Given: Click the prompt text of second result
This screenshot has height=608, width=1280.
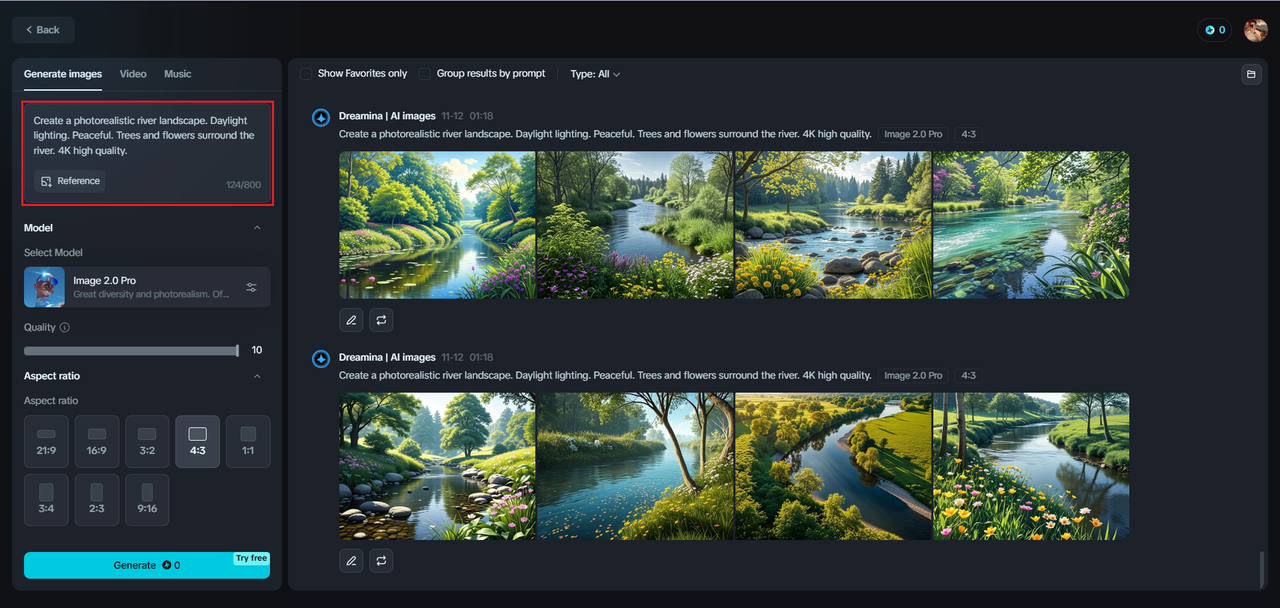Looking at the screenshot, I should [x=605, y=375].
